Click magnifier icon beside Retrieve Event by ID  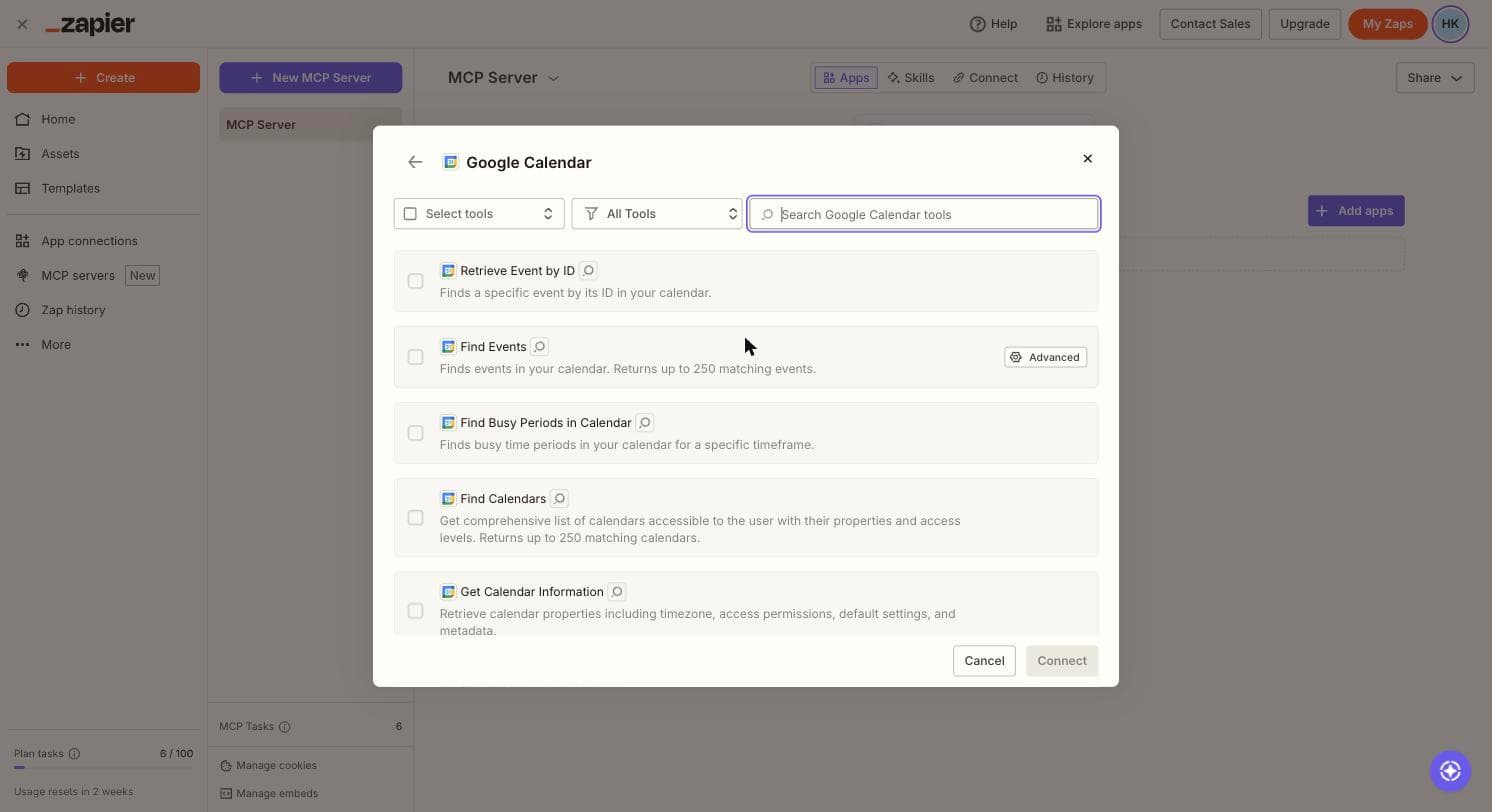point(589,271)
